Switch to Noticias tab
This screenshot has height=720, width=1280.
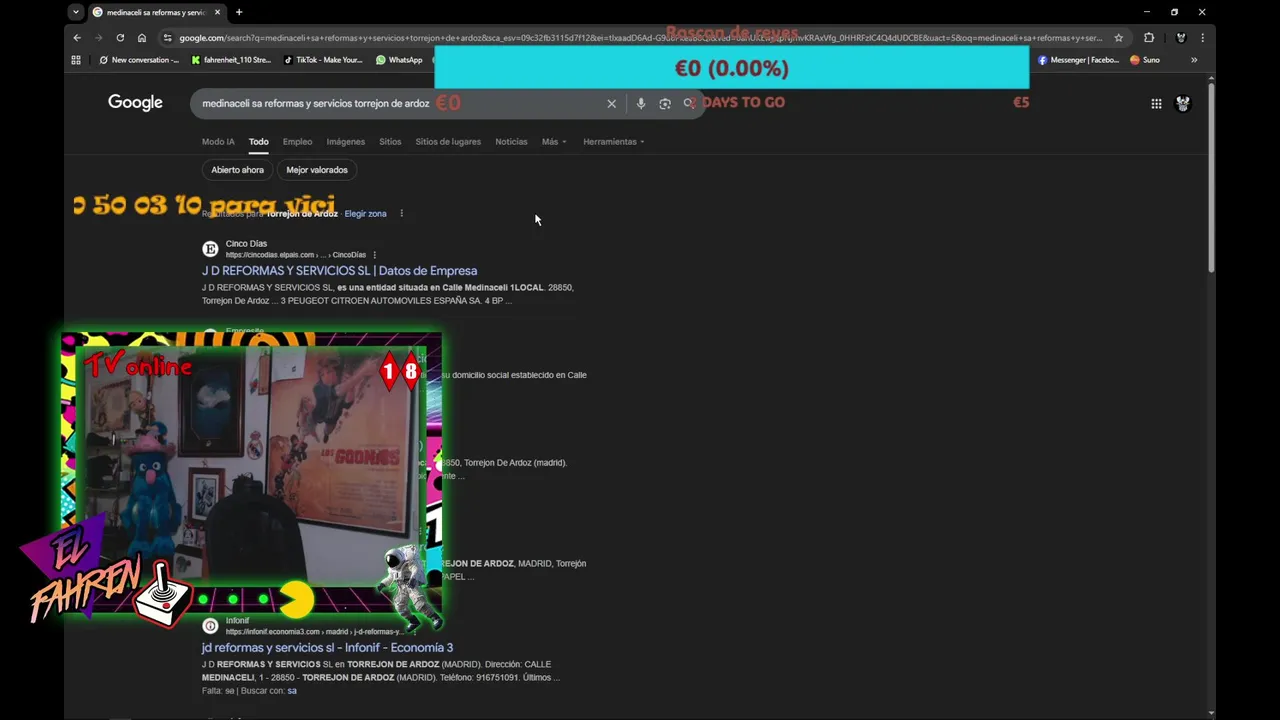coord(511,142)
